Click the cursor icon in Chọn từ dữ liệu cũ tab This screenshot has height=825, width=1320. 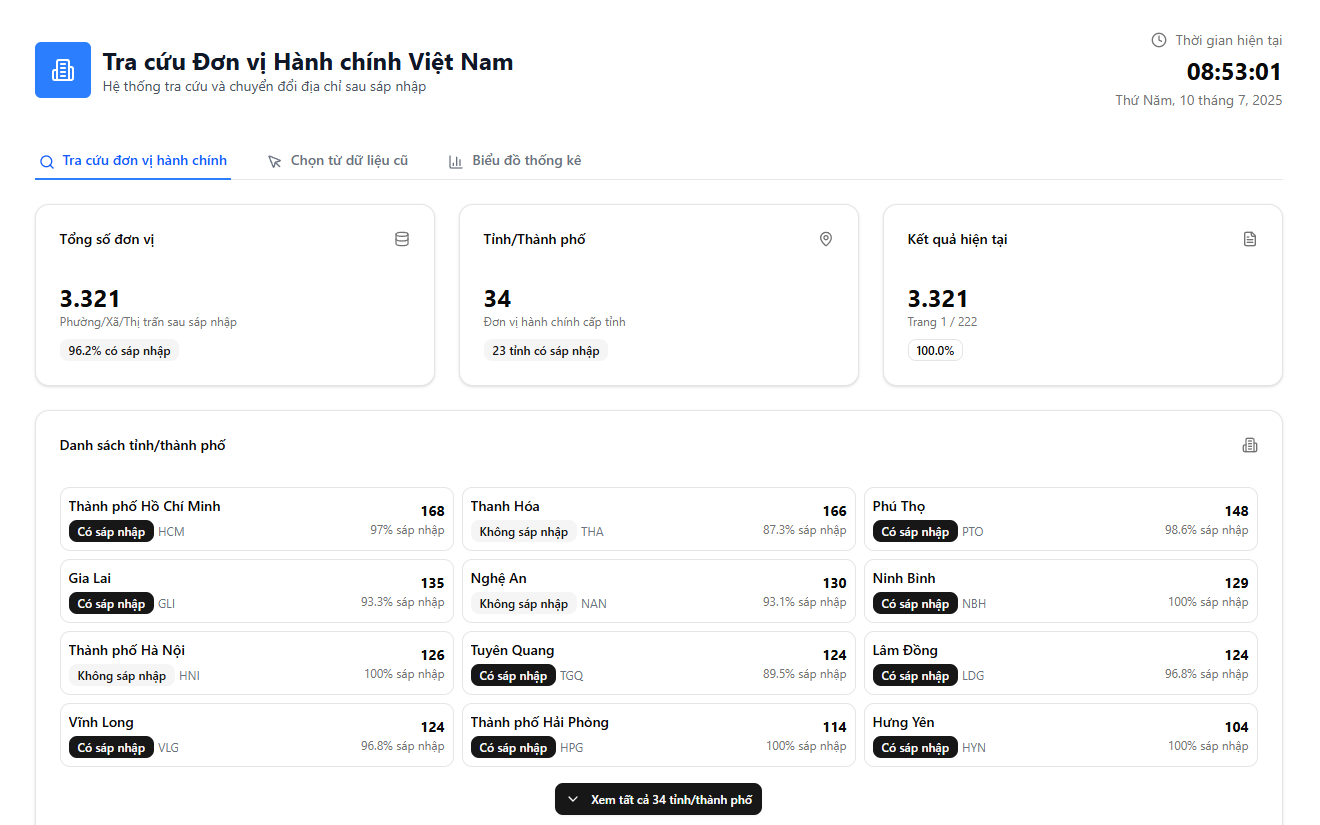[274, 161]
